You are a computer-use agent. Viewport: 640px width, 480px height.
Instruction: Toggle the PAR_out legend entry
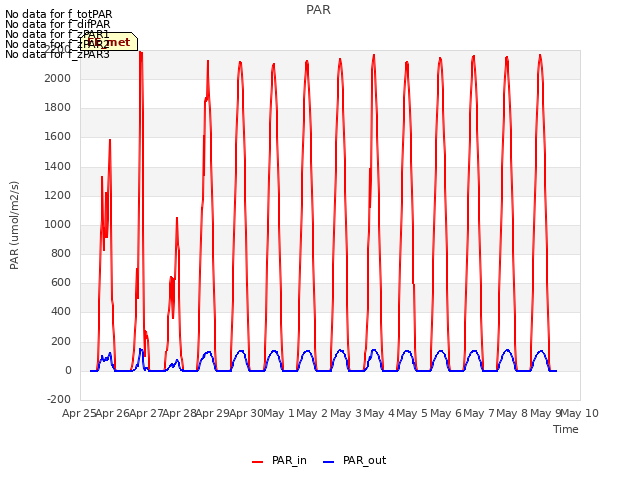(x=354, y=460)
